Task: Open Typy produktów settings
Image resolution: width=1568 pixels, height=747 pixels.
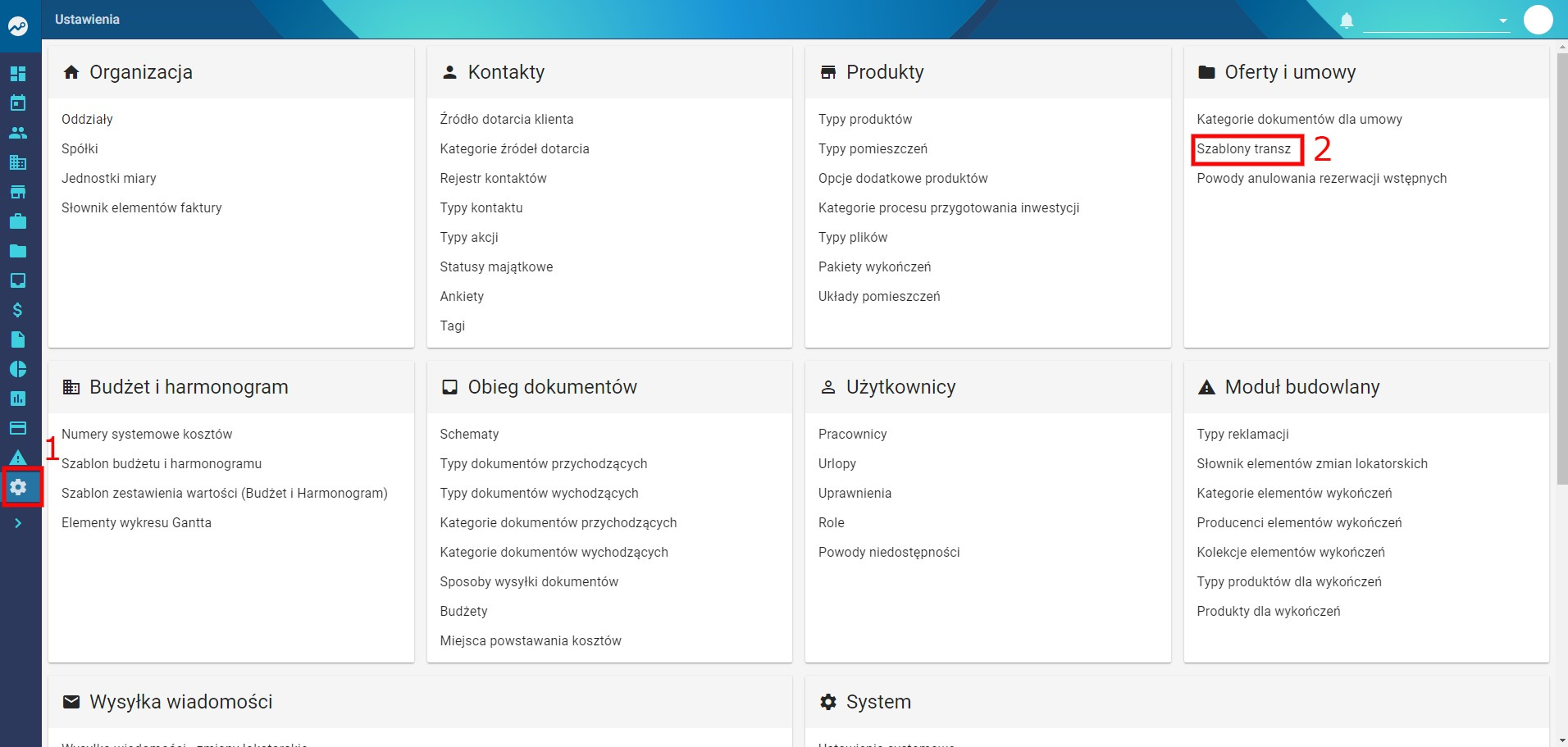Action: point(865,119)
